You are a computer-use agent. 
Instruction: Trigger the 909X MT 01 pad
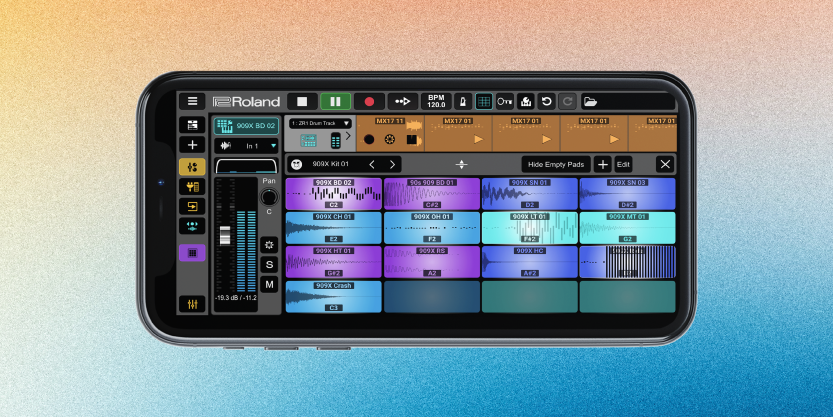pyautogui.click(x=627, y=228)
